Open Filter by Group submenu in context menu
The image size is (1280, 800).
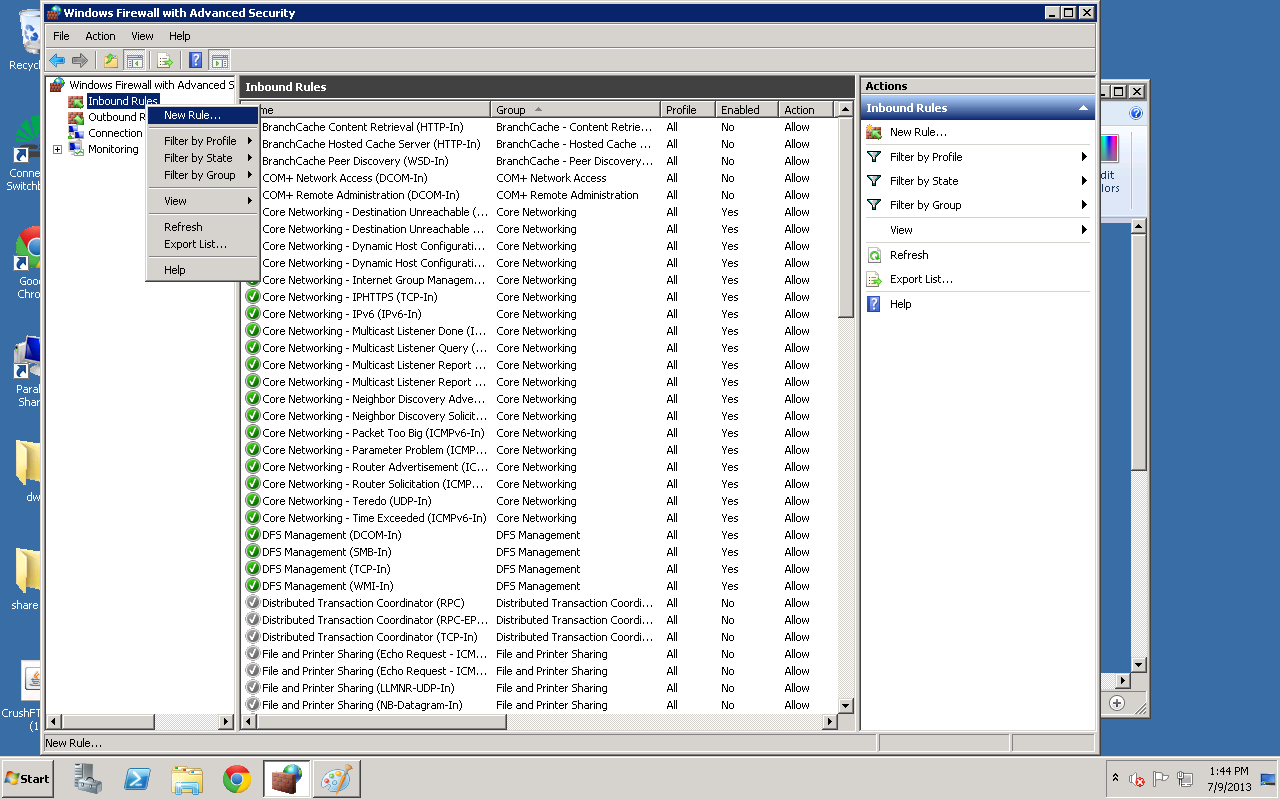coord(203,175)
